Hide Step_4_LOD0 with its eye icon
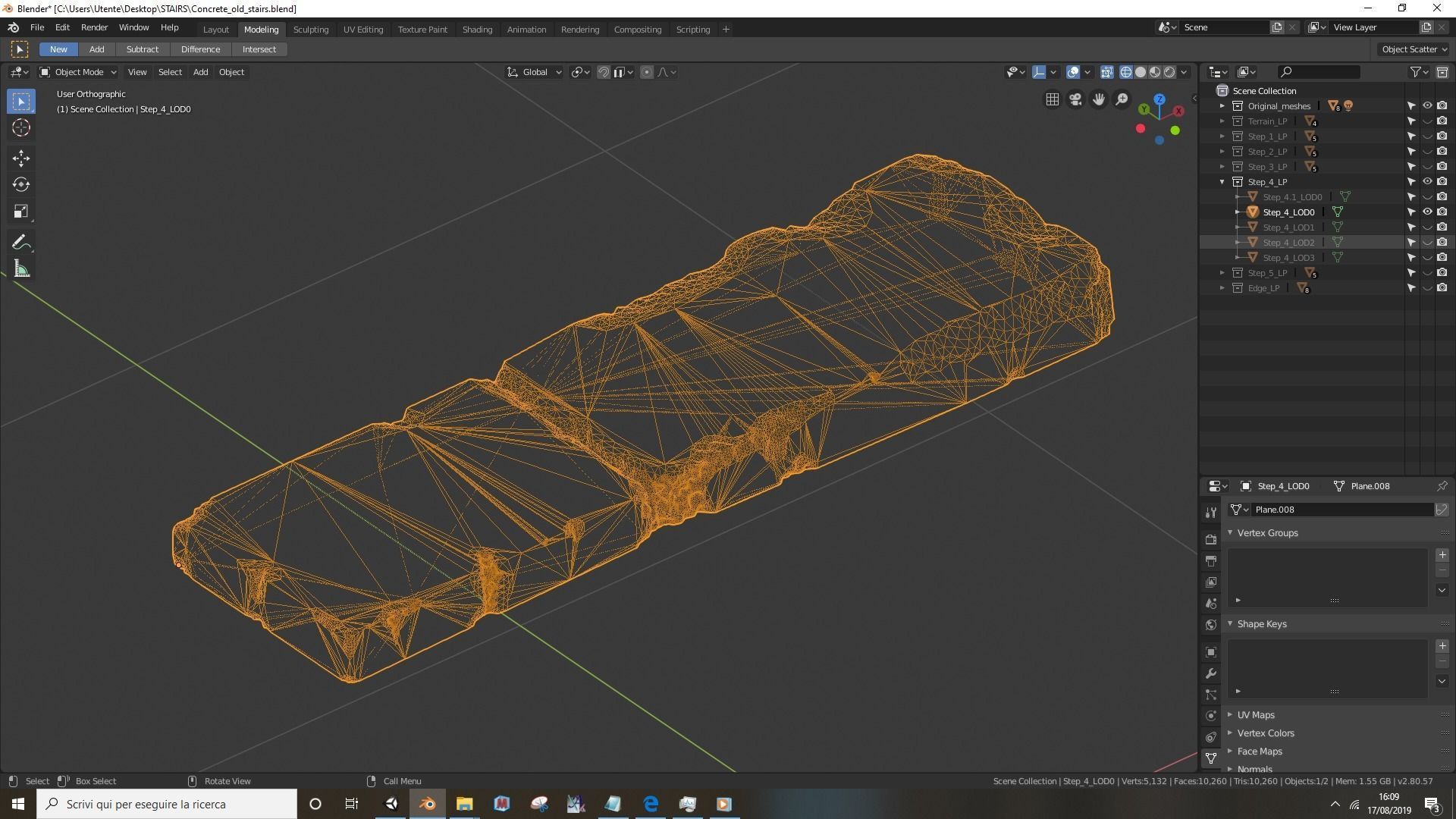This screenshot has height=819, width=1456. (x=1426, y=212)
